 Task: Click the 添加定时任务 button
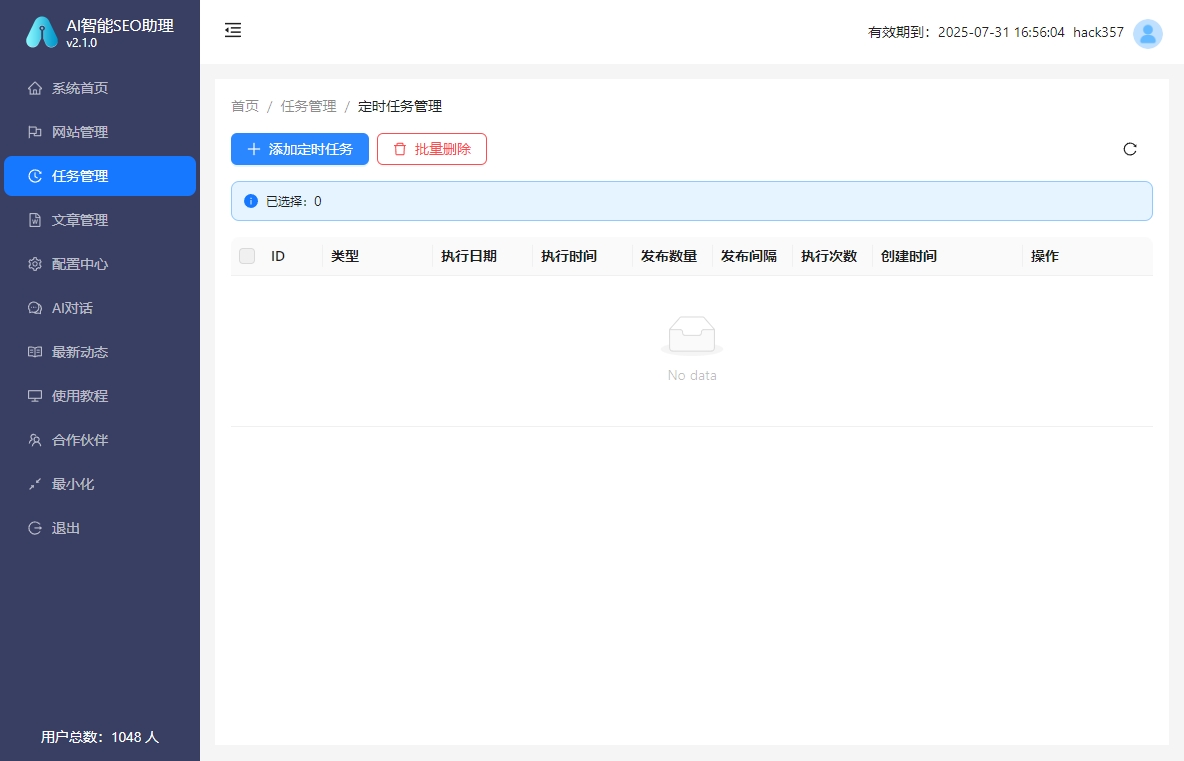point(300,149)
